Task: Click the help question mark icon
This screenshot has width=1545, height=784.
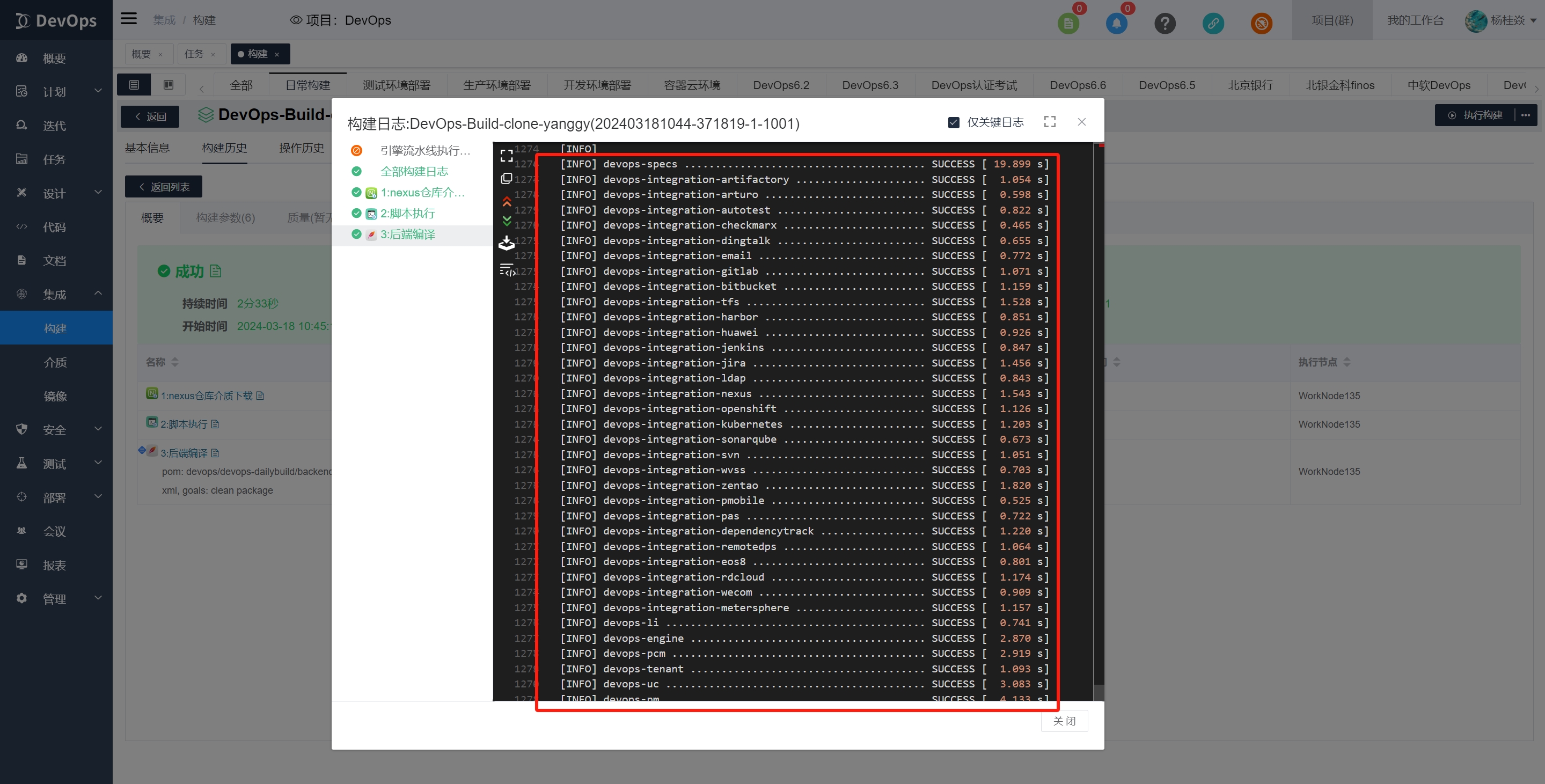Action: [1165, 24]
